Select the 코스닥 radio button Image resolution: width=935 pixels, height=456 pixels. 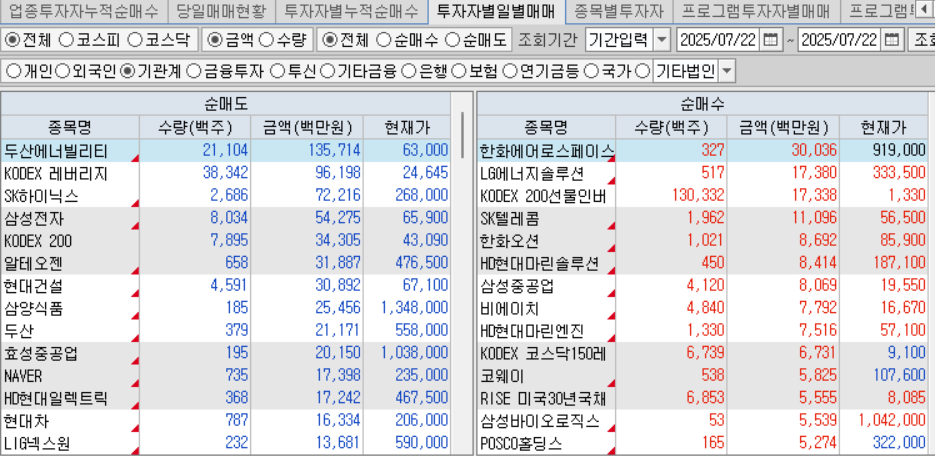coord(135,40)
